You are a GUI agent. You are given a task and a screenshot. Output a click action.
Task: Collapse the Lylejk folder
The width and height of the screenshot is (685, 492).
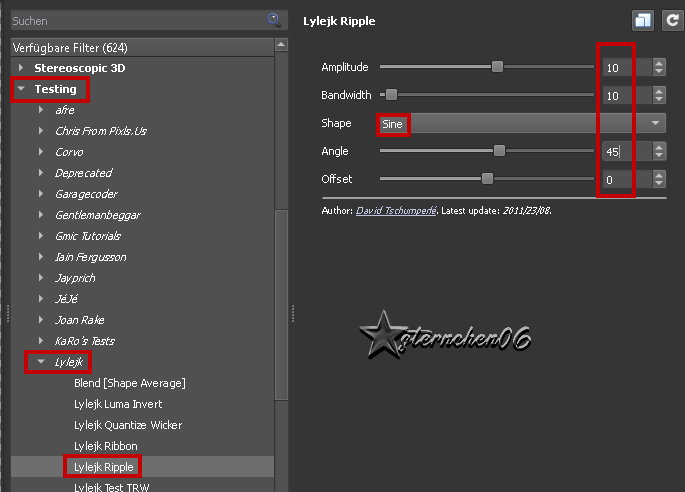coord(41,362)
